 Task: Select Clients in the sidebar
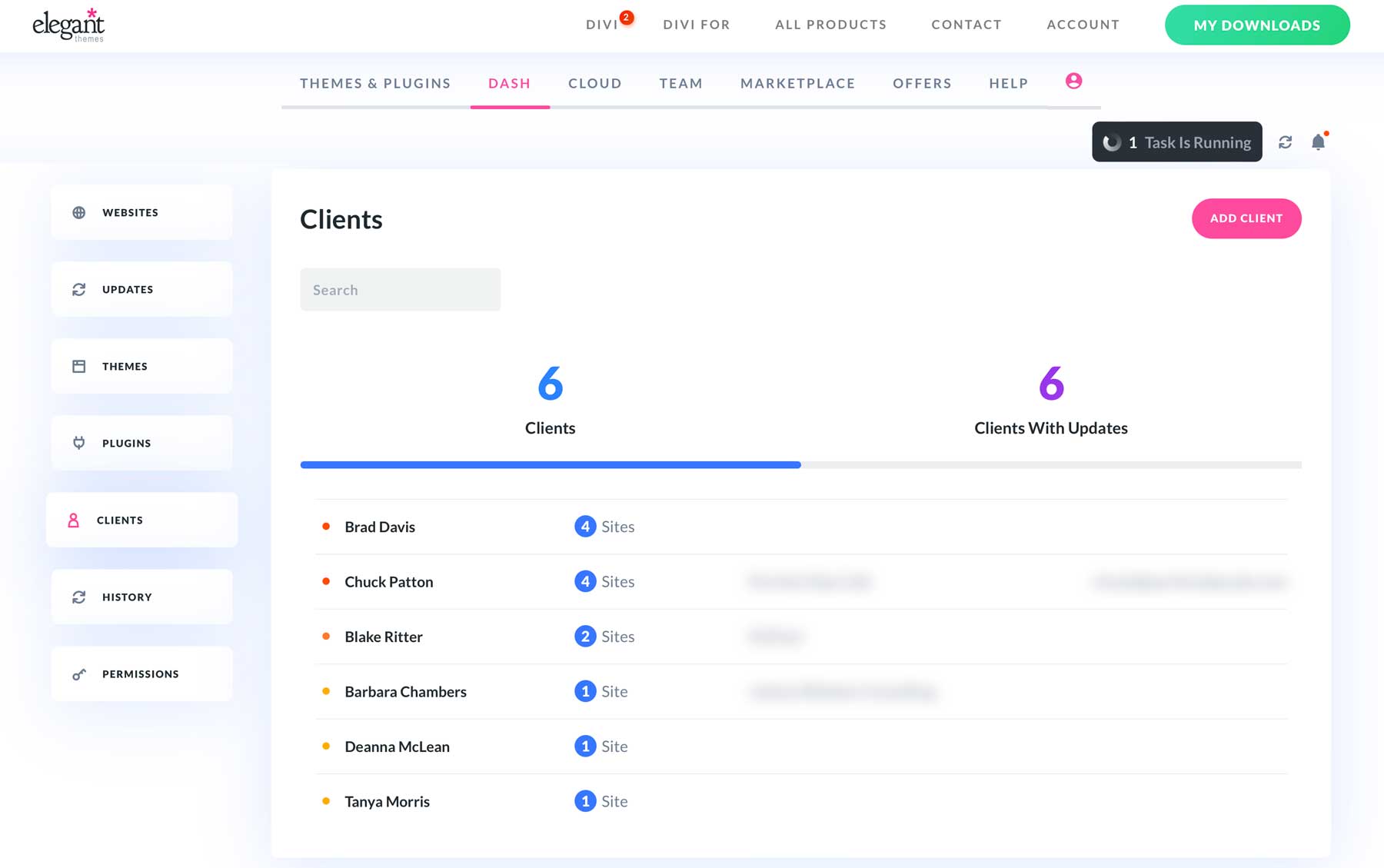point(142,520)
